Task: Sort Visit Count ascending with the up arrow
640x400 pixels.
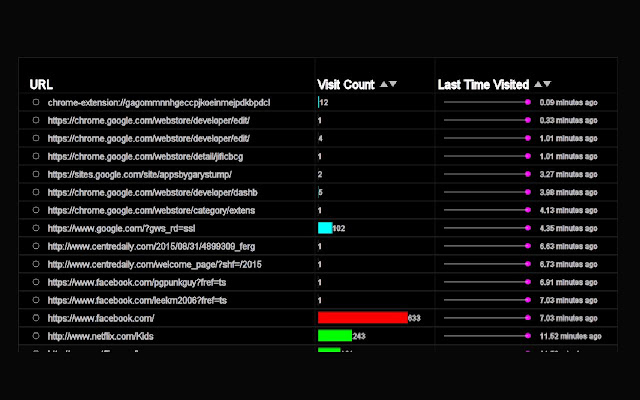Action: pos(384,84)
